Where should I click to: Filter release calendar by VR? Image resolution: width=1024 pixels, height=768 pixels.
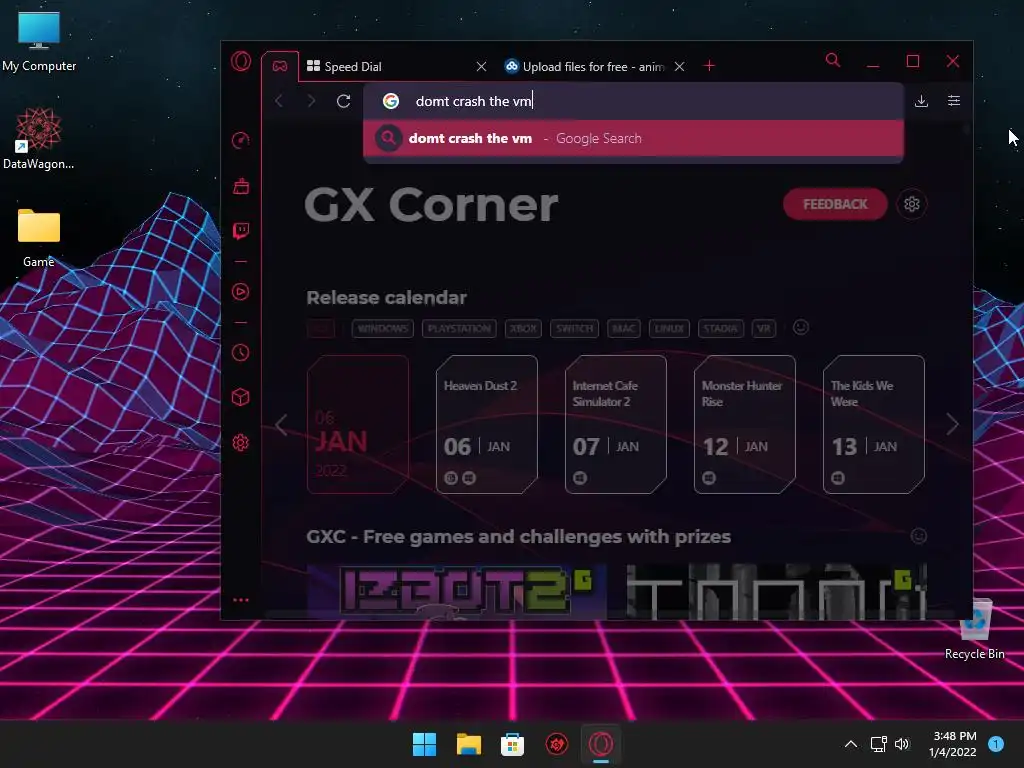tap(763, 328)
